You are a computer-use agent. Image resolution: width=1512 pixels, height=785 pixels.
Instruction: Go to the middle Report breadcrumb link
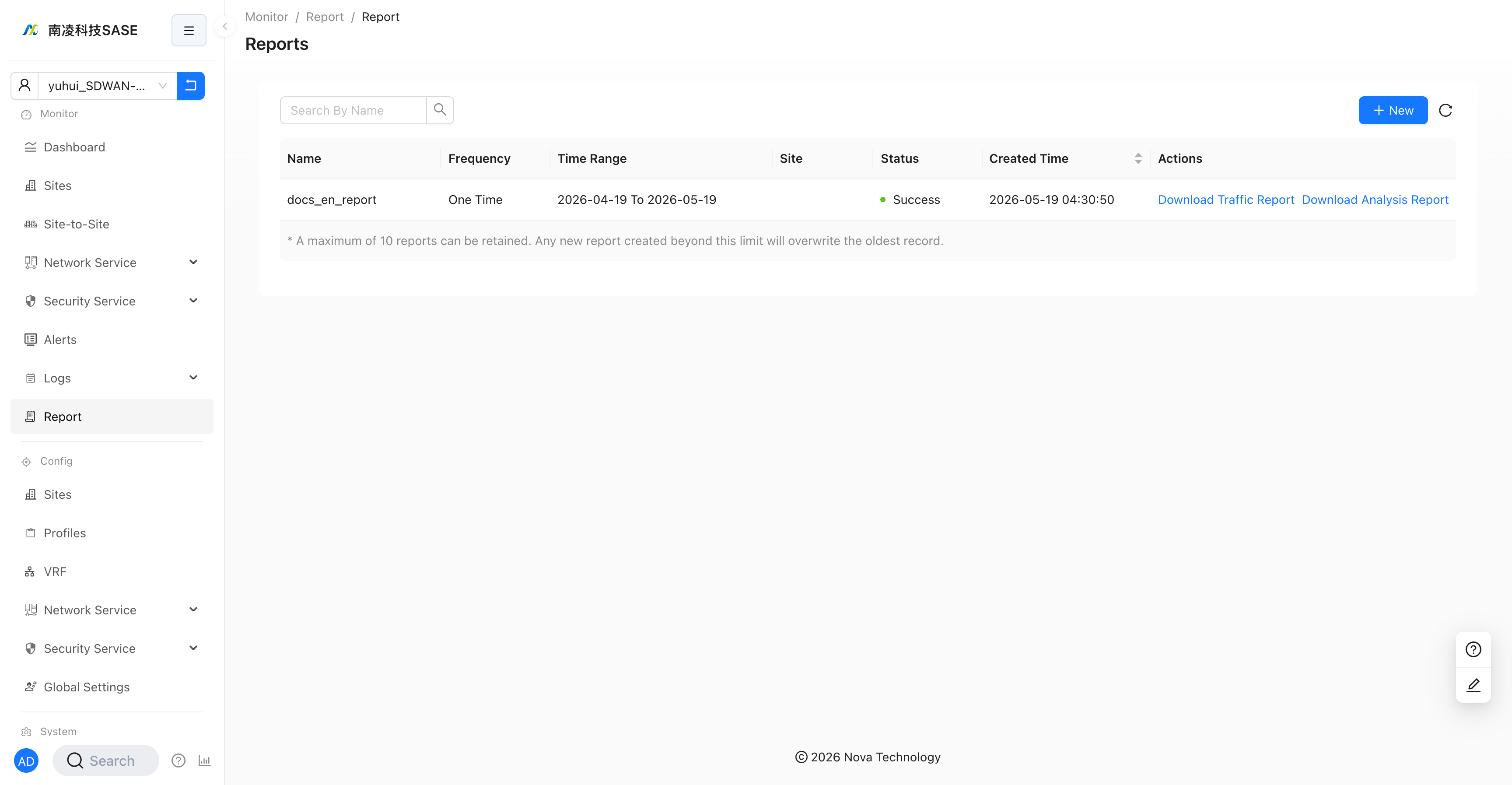[x=325, y=17]
